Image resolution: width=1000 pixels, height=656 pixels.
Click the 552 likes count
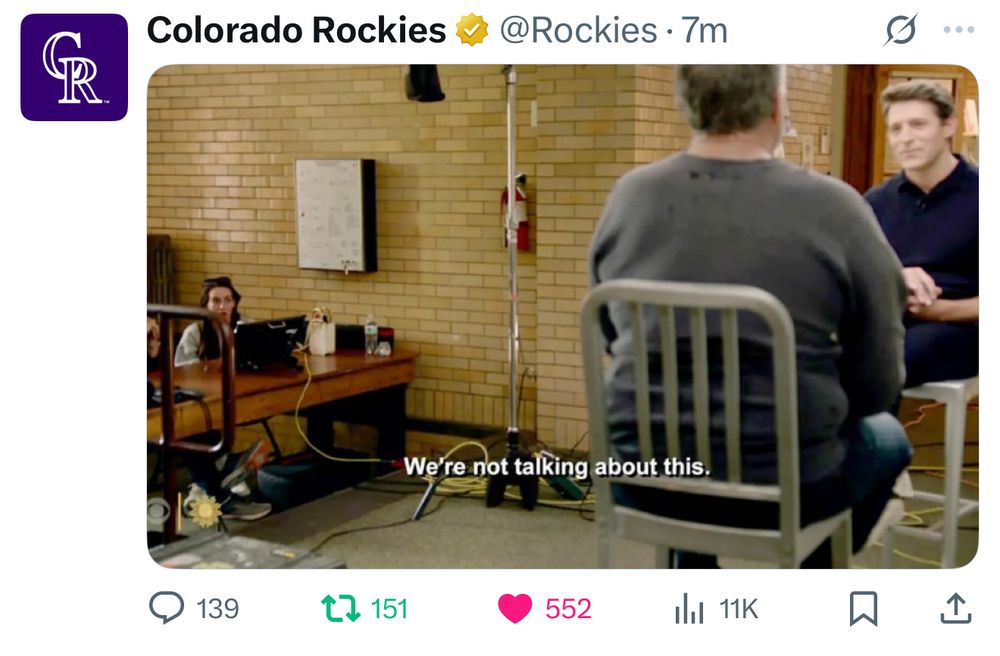pyautogui.click(x=568, y=609)
